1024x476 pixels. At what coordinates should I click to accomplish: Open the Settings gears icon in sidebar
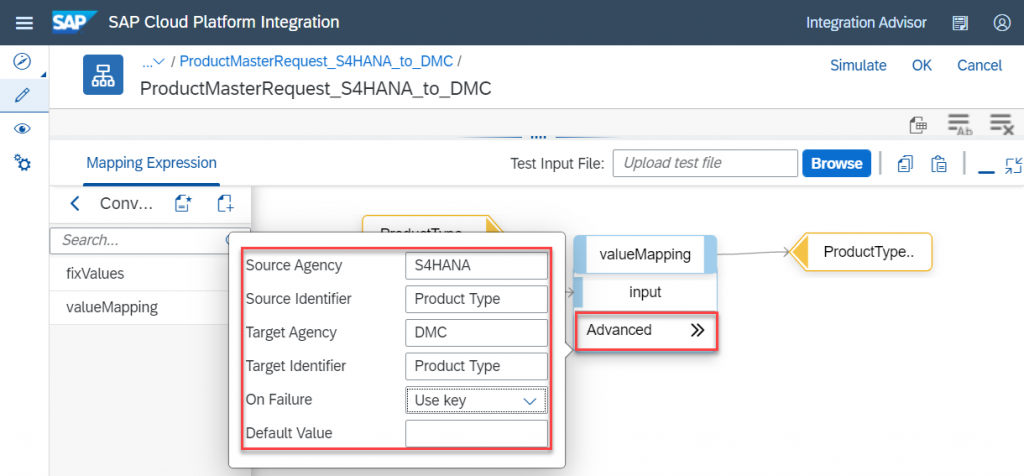[22, 163]
